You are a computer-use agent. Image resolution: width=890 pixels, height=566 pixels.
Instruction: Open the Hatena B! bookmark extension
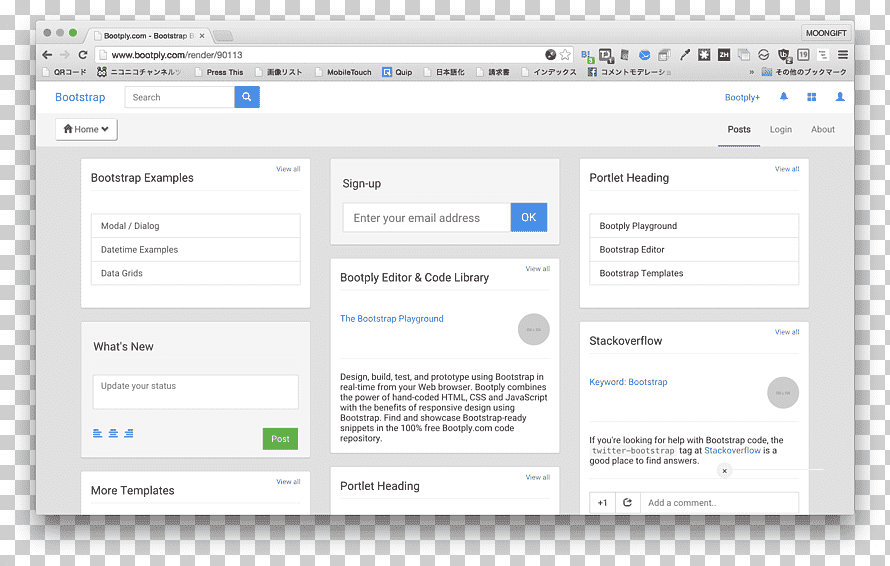tap(587, 55)
